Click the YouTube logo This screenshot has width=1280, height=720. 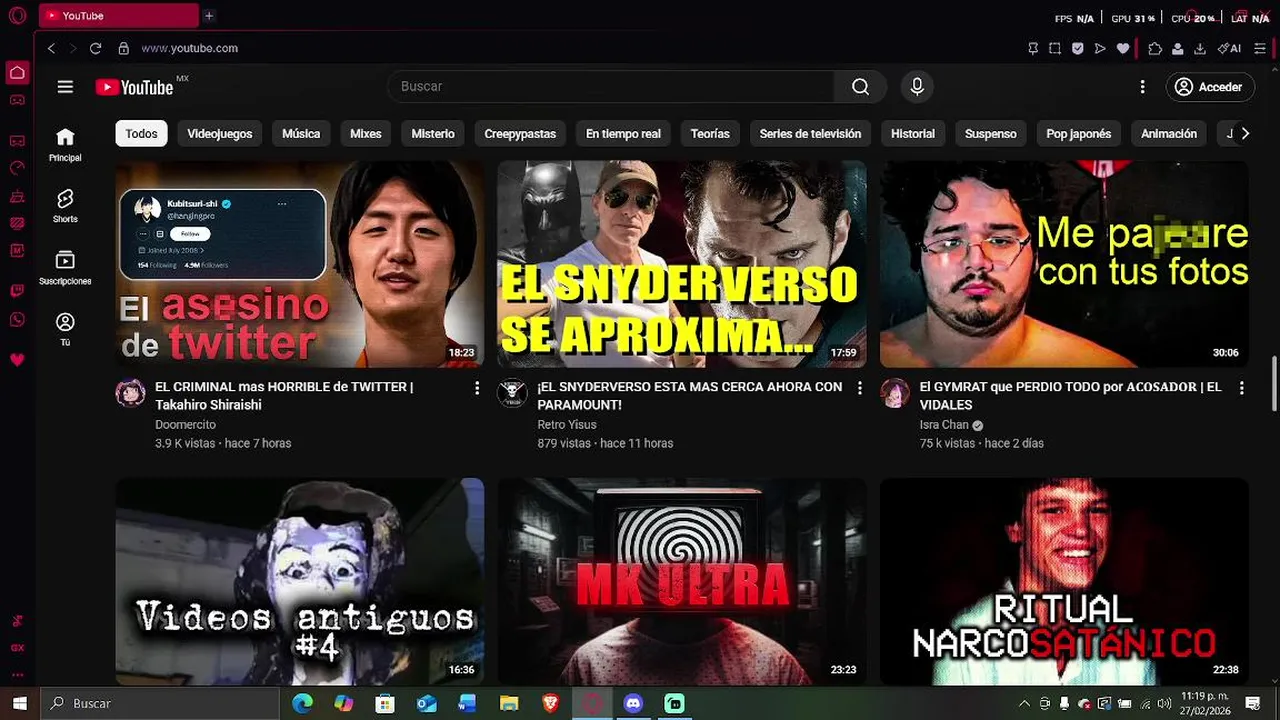tap(135, 87)
